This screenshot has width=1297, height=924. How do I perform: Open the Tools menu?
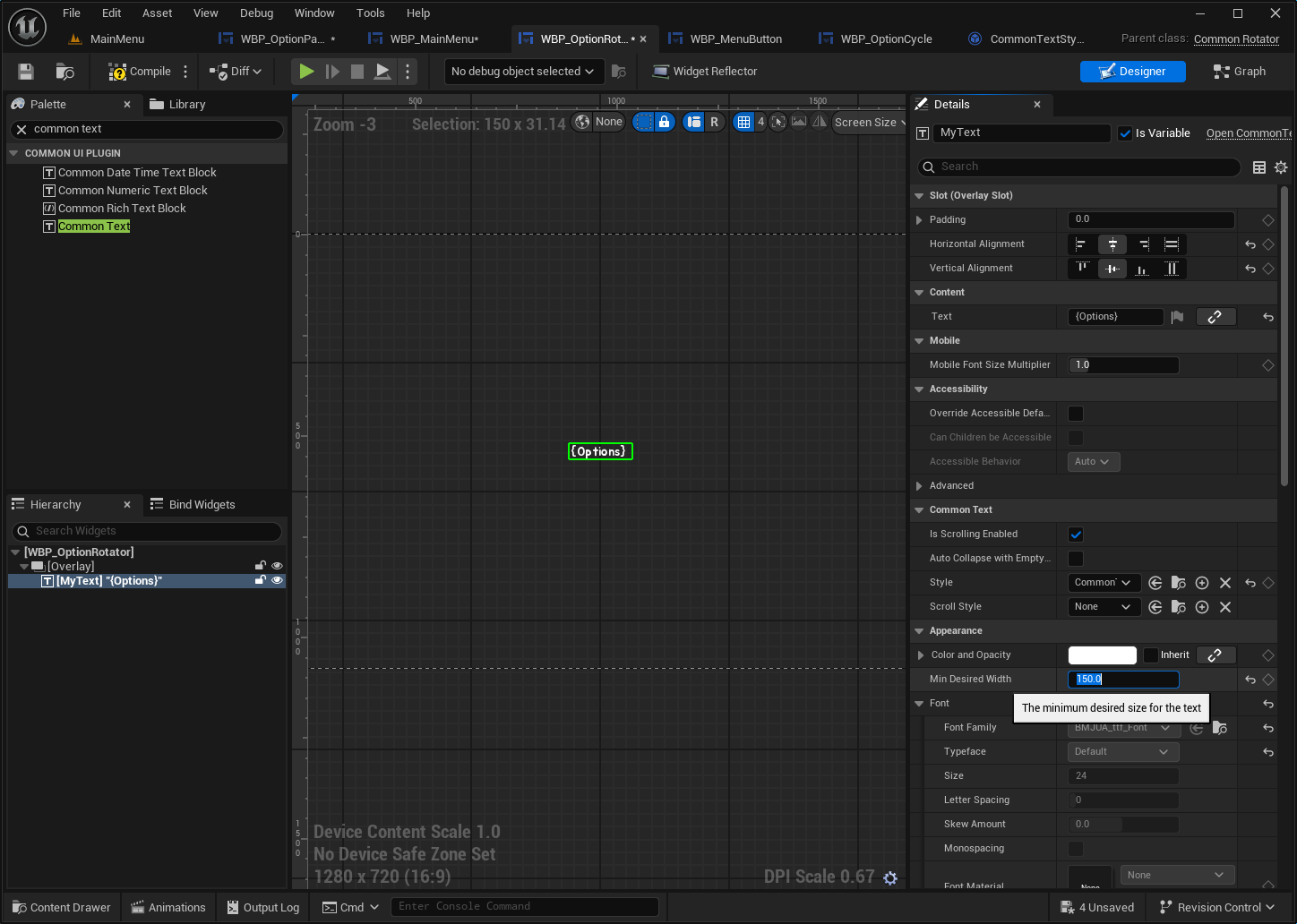[370, 13]
